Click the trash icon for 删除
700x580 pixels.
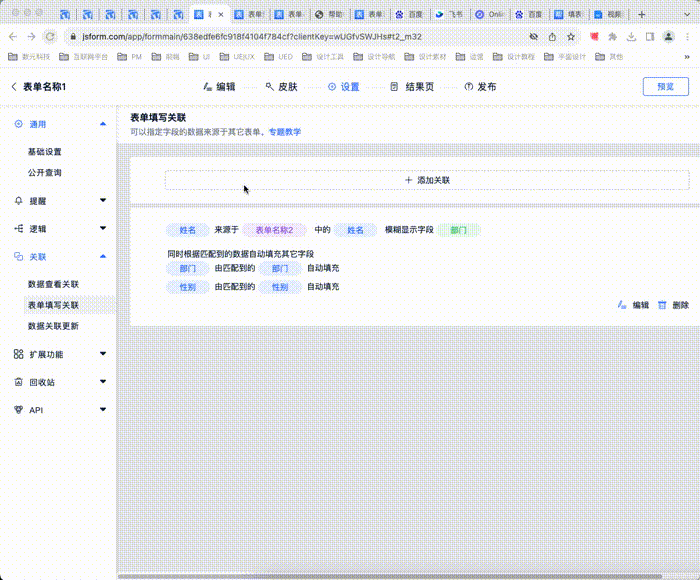662,305
